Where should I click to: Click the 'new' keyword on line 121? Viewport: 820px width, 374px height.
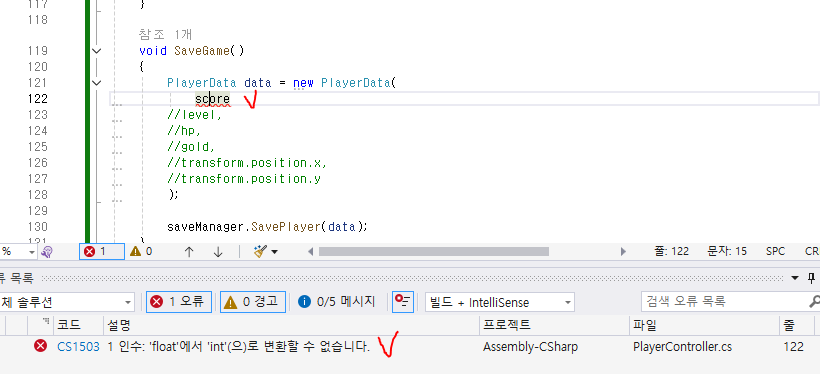(x=303, y=83)
